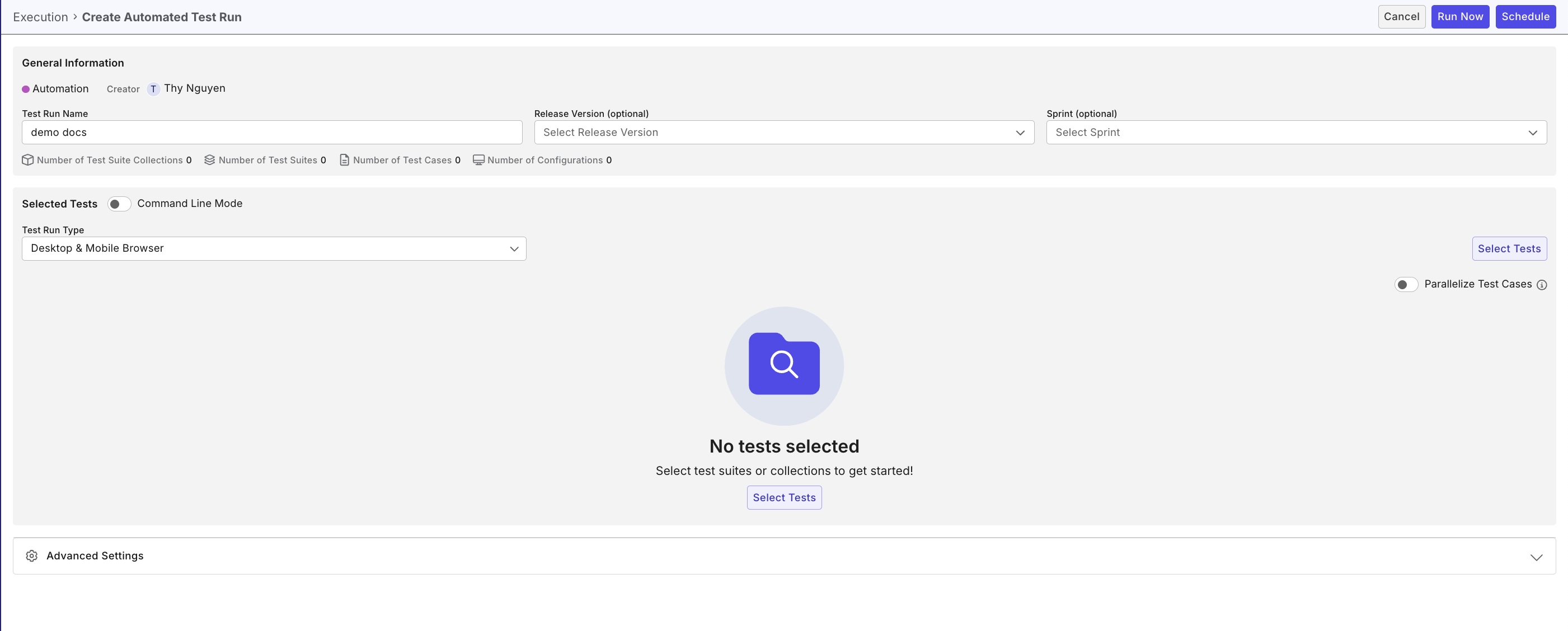
Task: Click the Thy Nguyen creator avatar
Action: point(153,89)
